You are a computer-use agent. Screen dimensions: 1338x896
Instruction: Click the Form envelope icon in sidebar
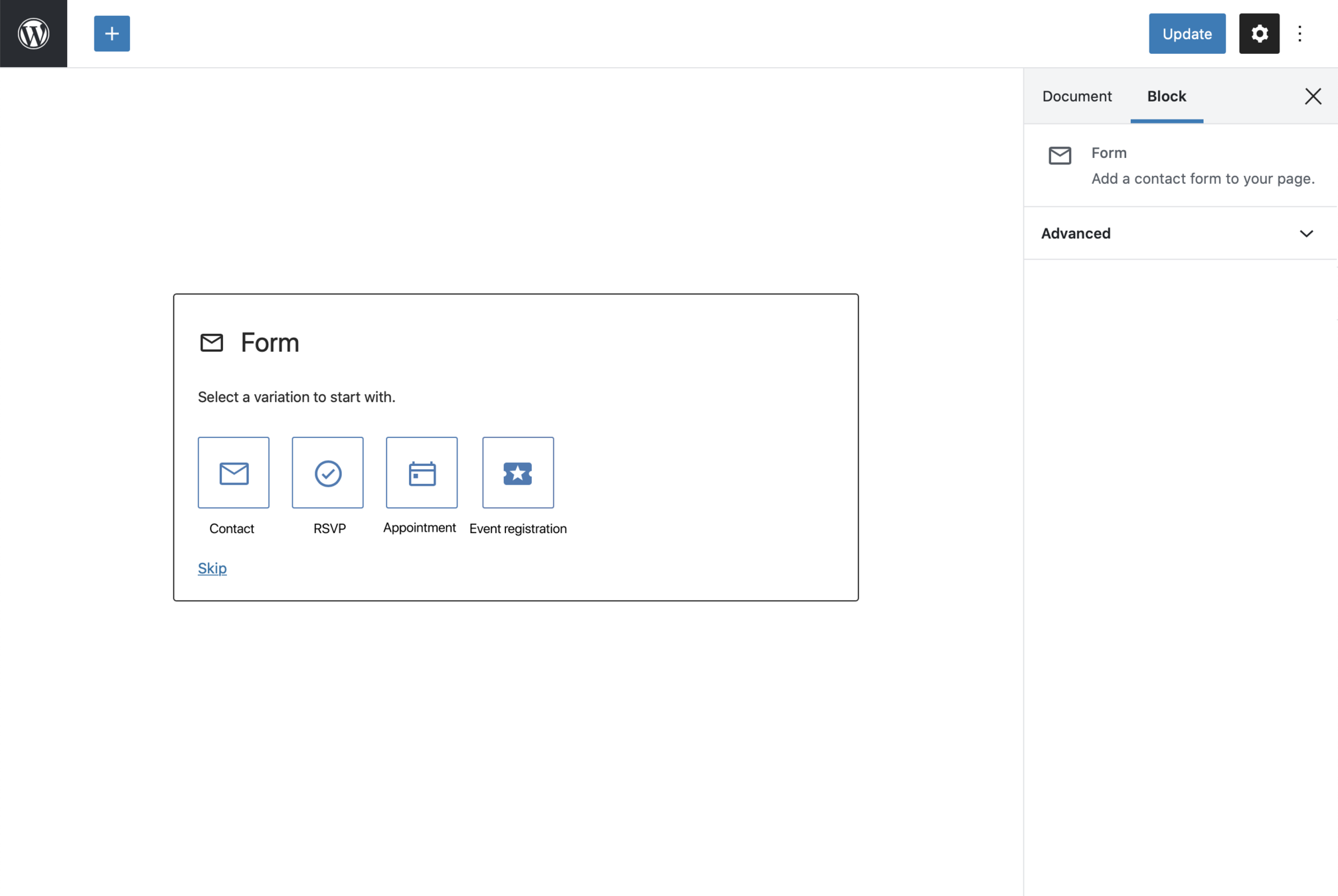click(x=1060, y=155)
